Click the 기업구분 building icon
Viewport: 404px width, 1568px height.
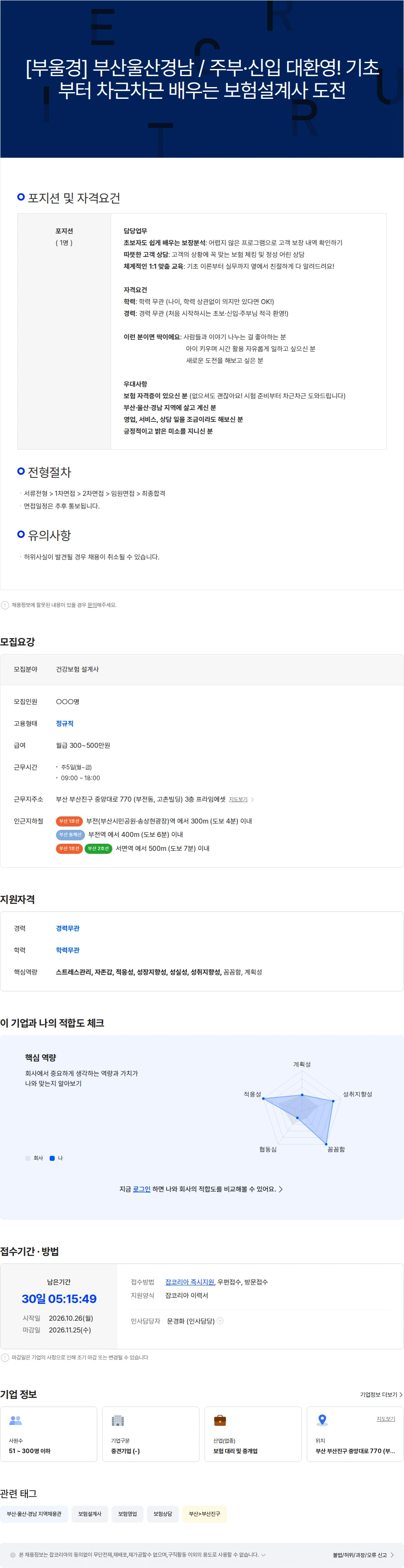pyautogui.click(x=117, y=1421)
